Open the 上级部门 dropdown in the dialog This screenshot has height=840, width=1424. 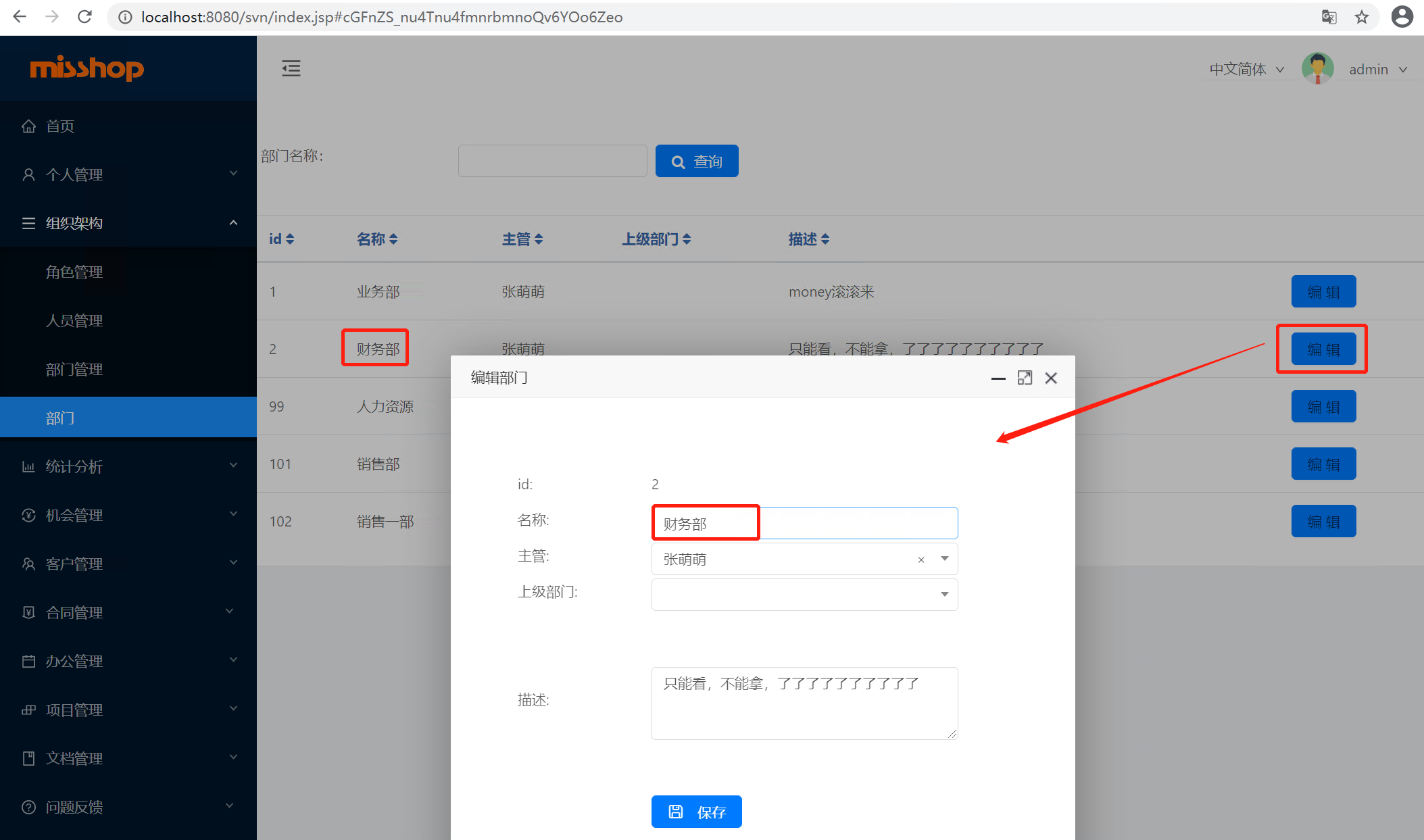(804, 595)
